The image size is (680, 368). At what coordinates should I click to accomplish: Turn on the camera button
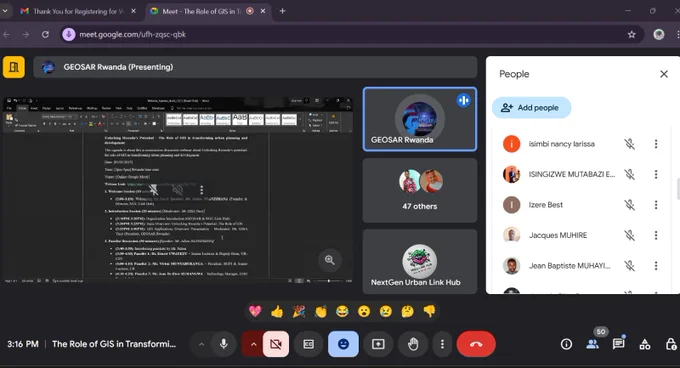tap(276, 344)
